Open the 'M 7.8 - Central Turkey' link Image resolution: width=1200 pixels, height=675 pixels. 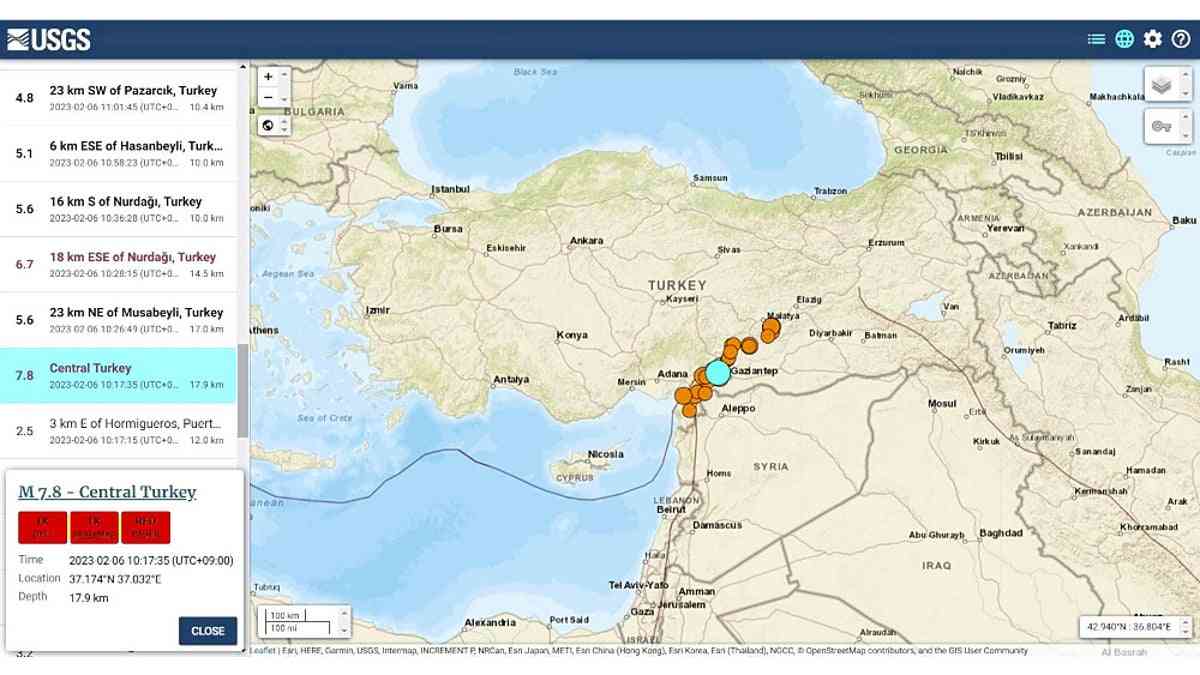[107, 492]
